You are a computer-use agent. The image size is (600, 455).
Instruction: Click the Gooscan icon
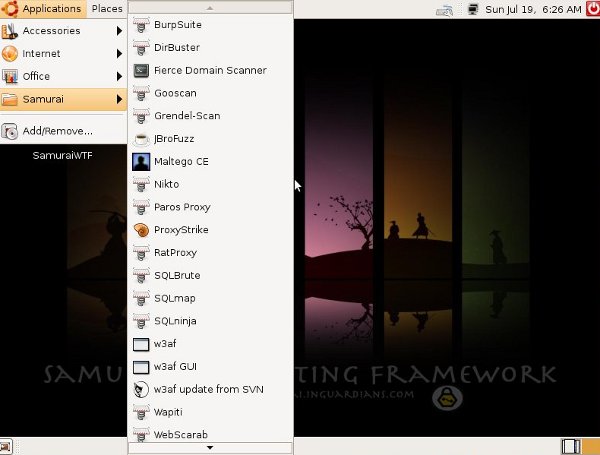141,93
